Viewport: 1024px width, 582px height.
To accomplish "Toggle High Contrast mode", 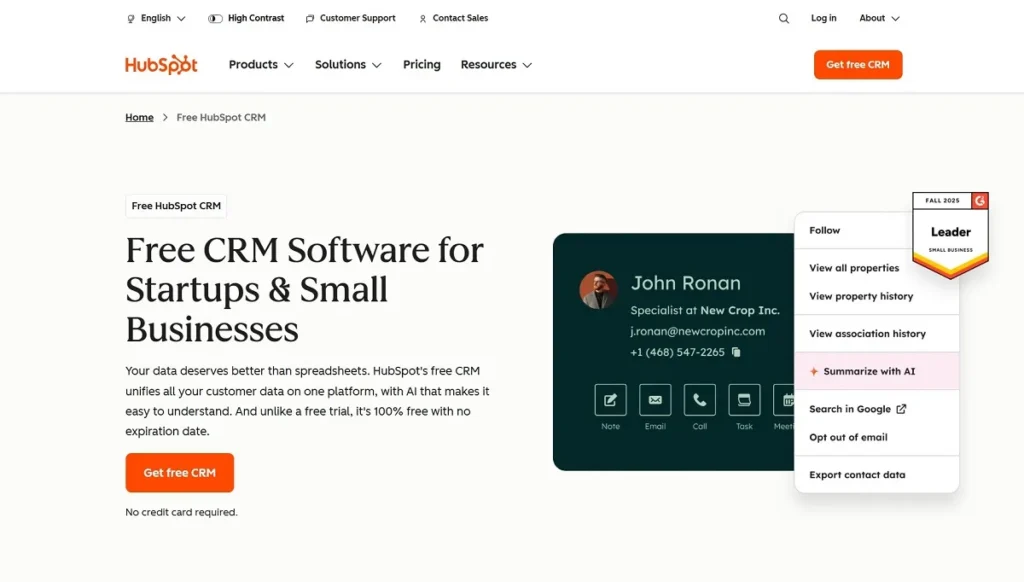I will point(216,17).
